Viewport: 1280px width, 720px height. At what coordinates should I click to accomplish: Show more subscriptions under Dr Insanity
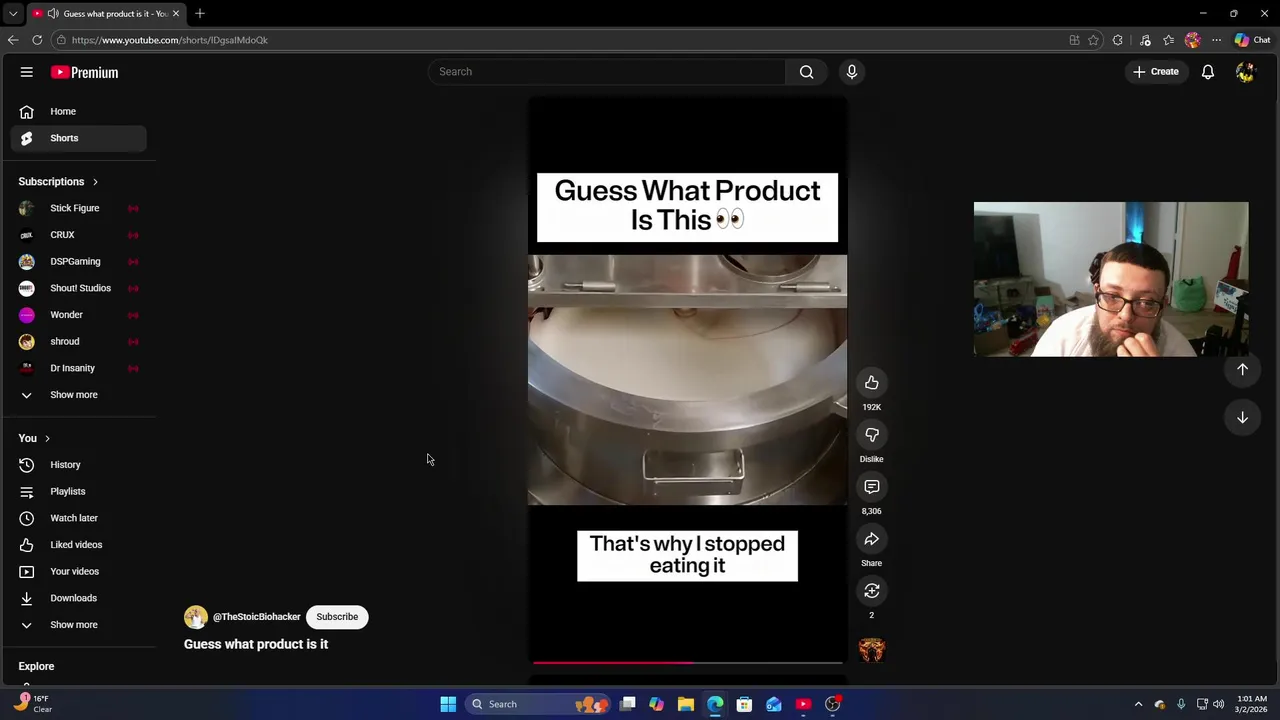79,395
